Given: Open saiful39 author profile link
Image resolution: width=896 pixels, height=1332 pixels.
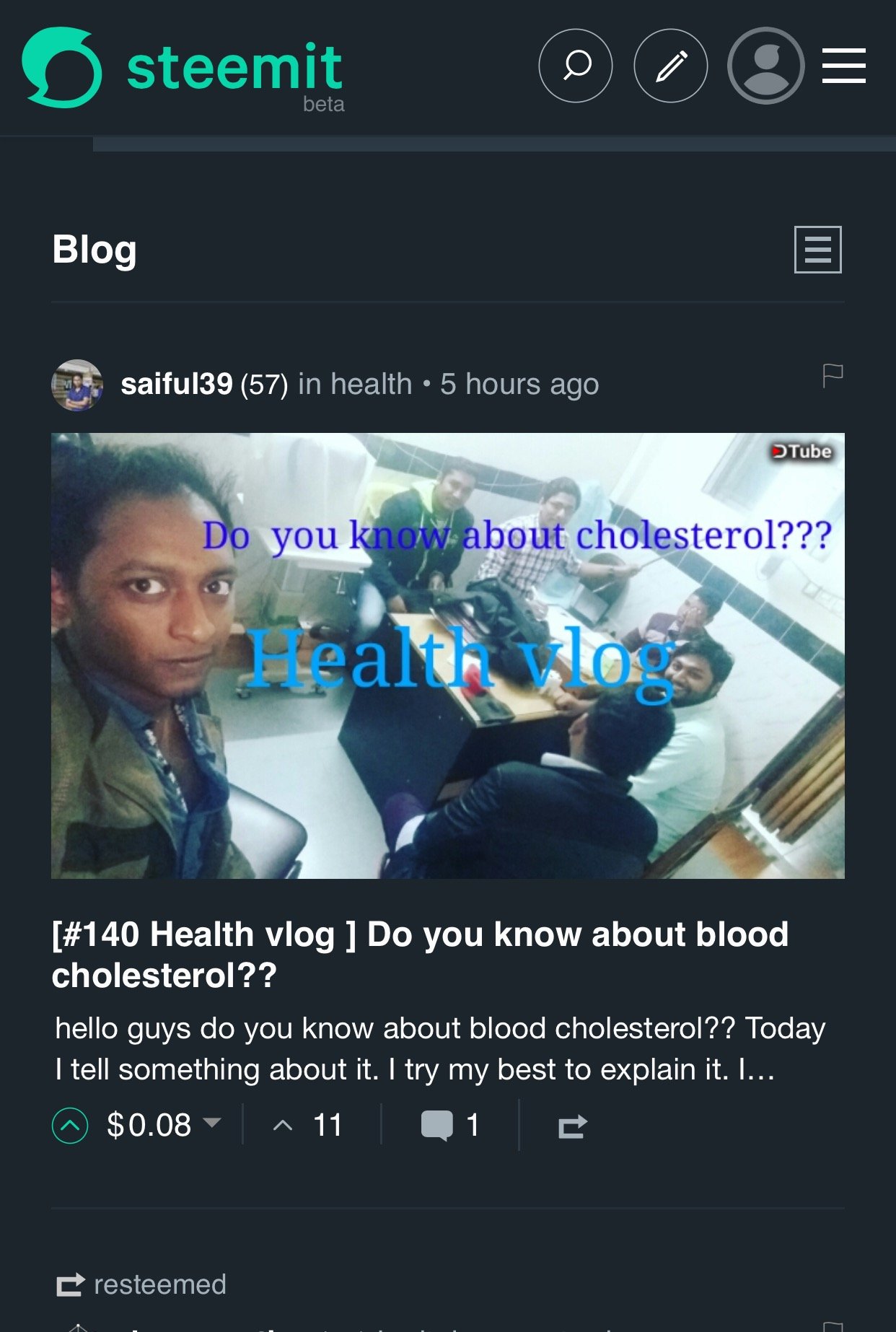Looking at the screenshot, I should tap(176, 384).
